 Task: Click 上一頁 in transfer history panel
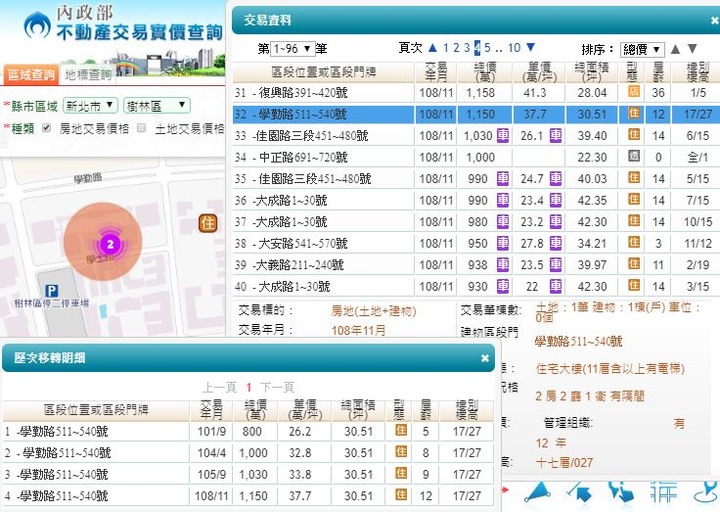pos(219,388)
